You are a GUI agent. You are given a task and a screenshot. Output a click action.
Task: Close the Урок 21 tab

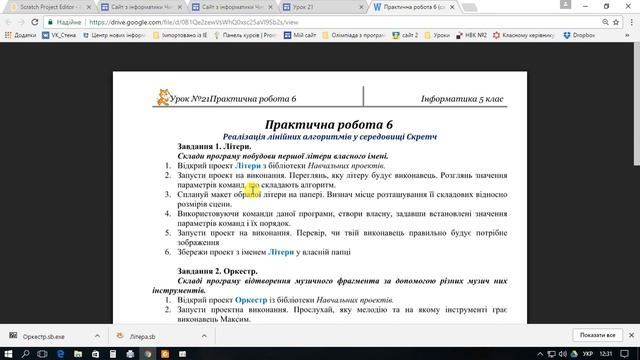[x=361, y=7]
